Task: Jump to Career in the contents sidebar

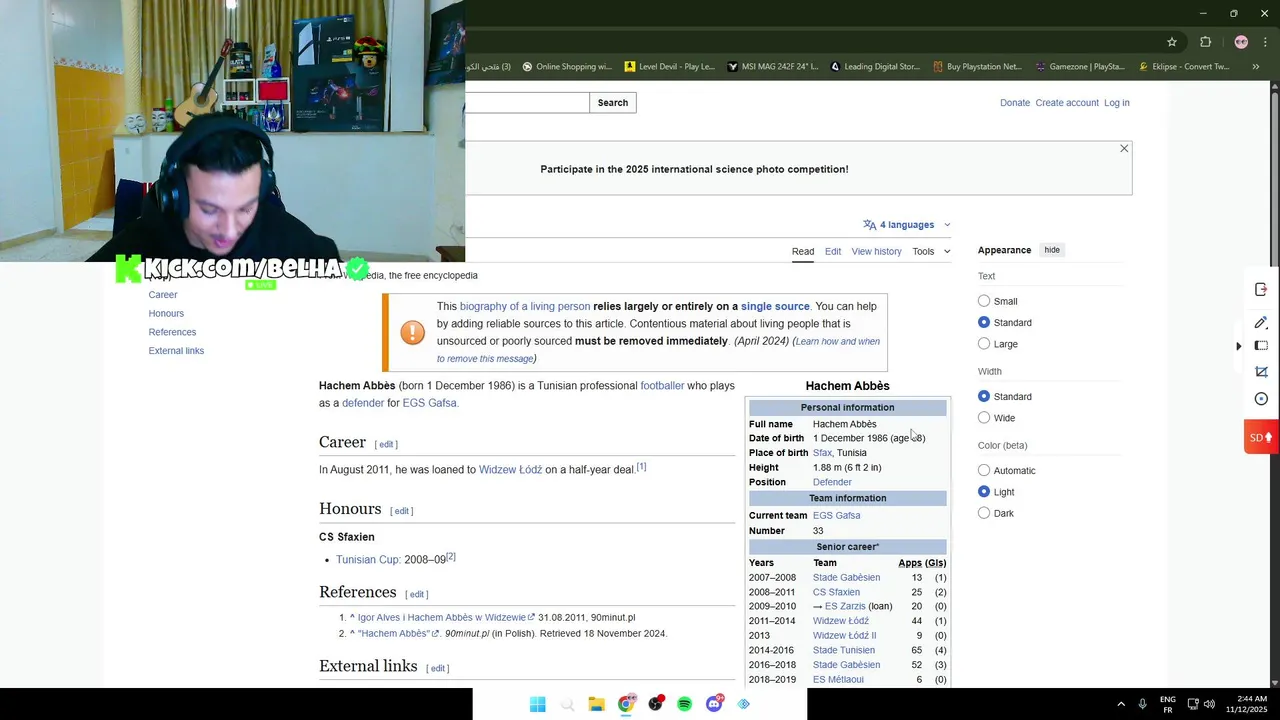Action: [163, 295]
